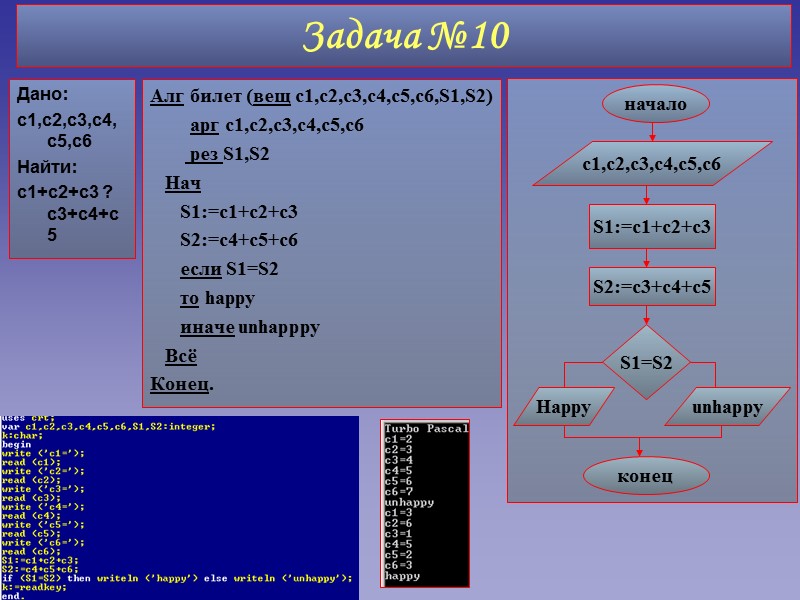Click the S1:=c1+c2+c3 process block

pos(651,227)
